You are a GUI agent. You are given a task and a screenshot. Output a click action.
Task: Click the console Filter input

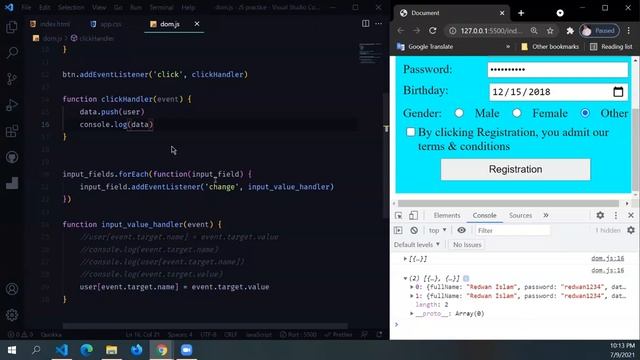[513, 231]
